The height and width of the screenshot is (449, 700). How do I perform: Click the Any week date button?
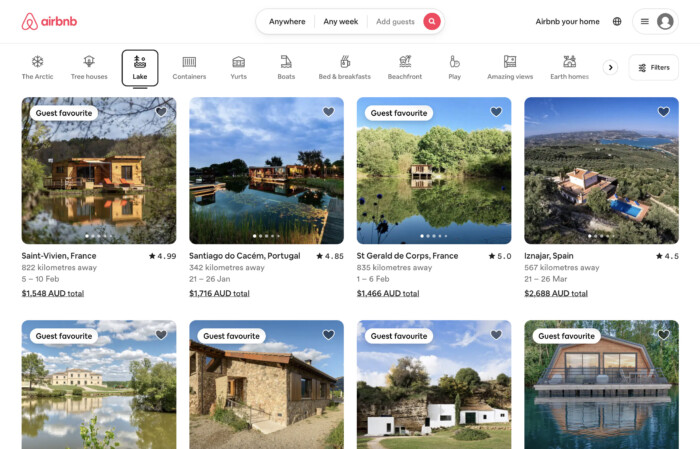click(340, 21)
